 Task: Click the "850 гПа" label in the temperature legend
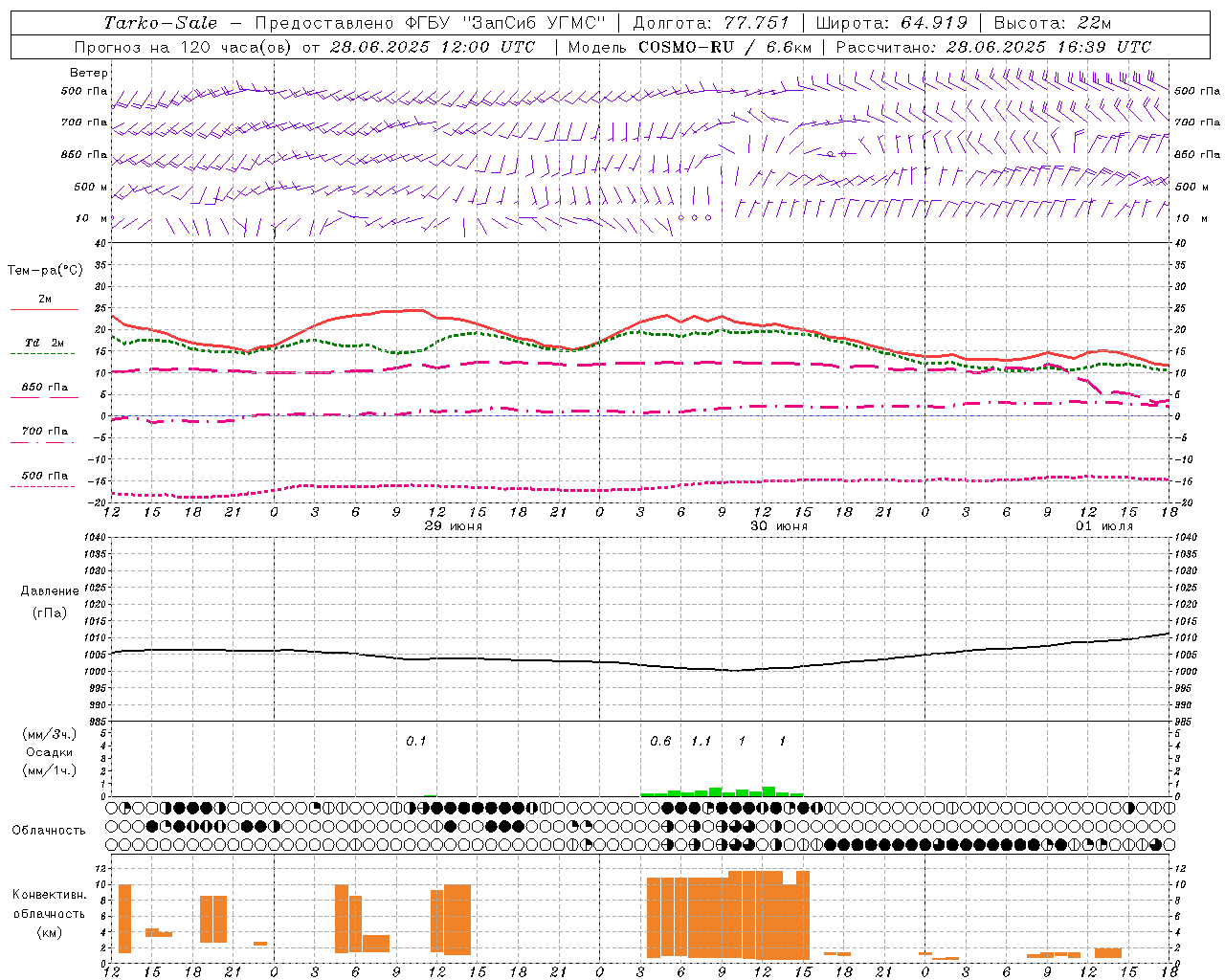tap(44, 387)
